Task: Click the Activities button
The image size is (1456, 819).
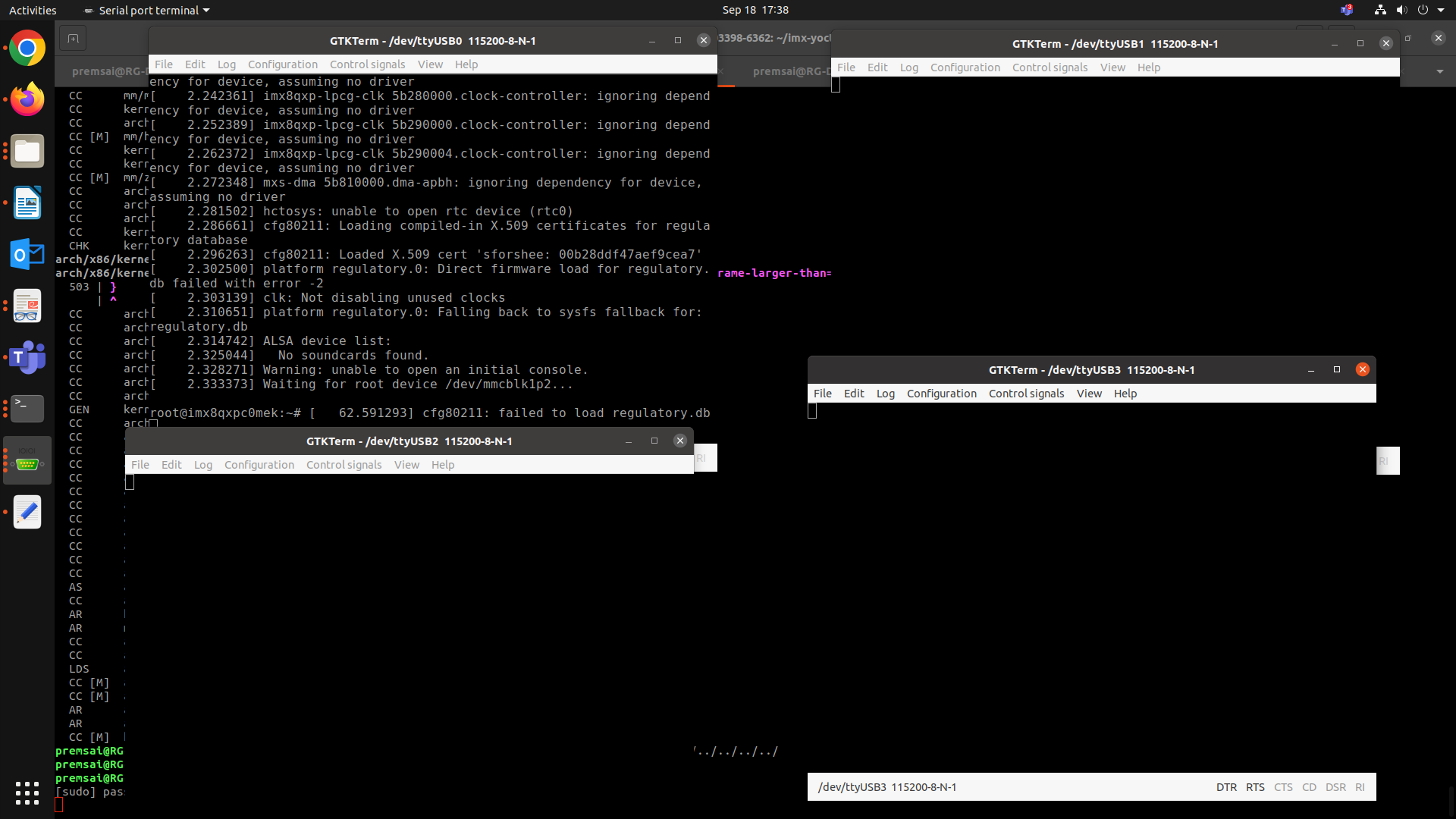Action: [x=33, y=10]
